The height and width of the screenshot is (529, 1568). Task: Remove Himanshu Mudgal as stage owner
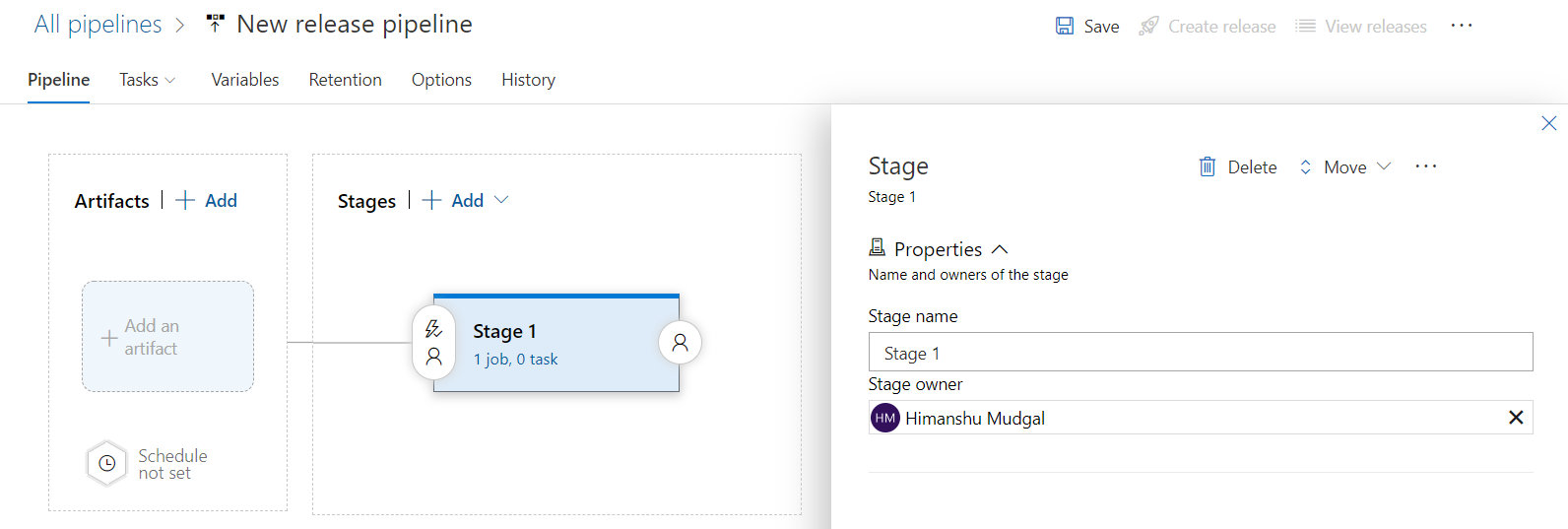click(x=1516, y=418)
